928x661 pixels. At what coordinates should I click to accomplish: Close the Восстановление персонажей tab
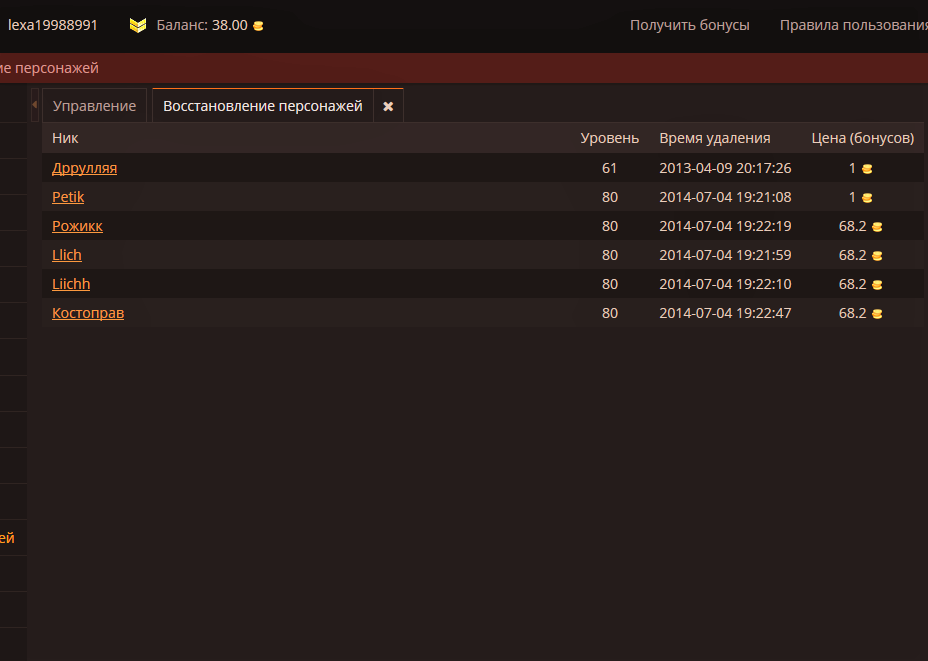[x=388, y=106]
